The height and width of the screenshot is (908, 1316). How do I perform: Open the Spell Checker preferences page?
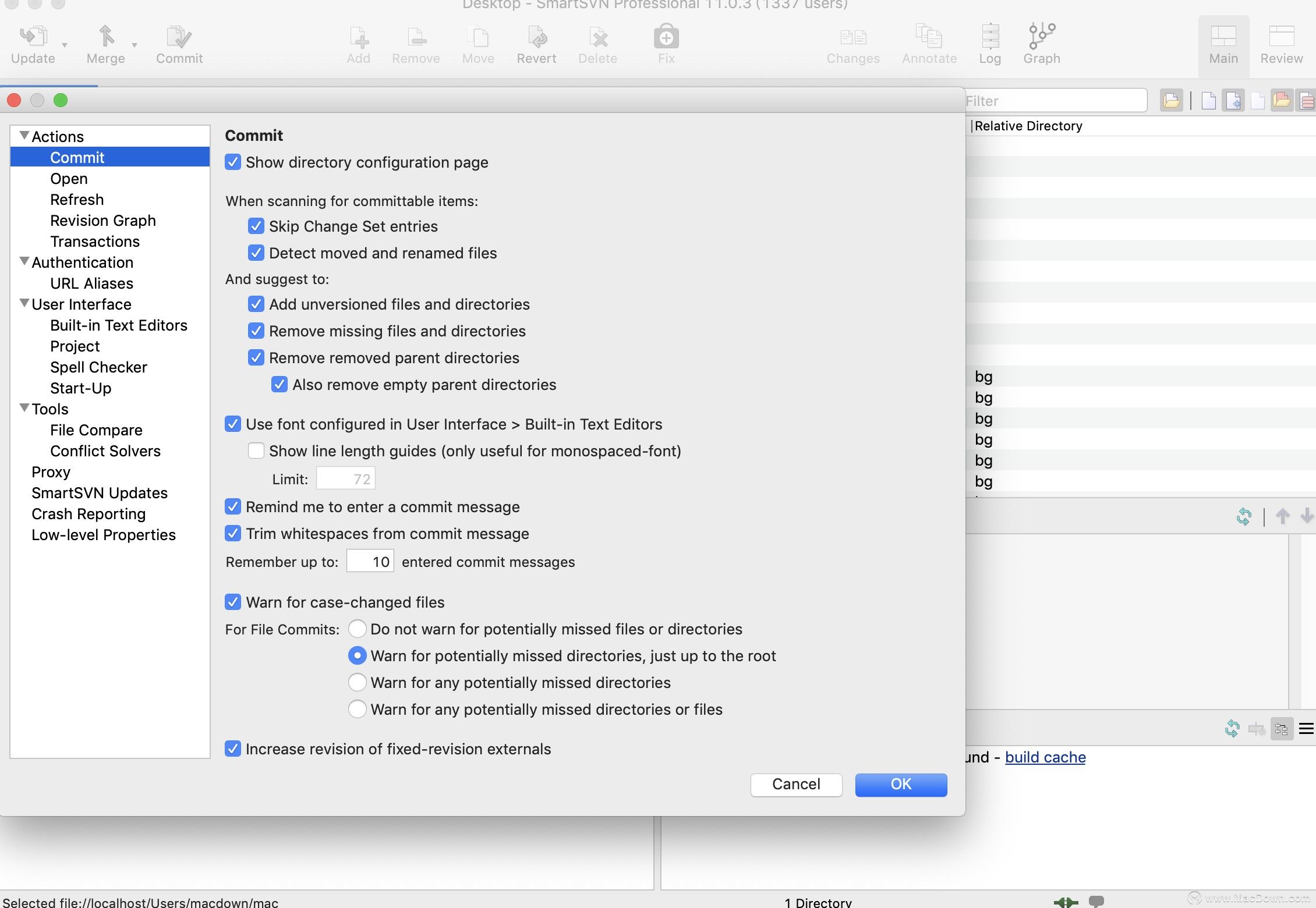(x=98, y=367)
